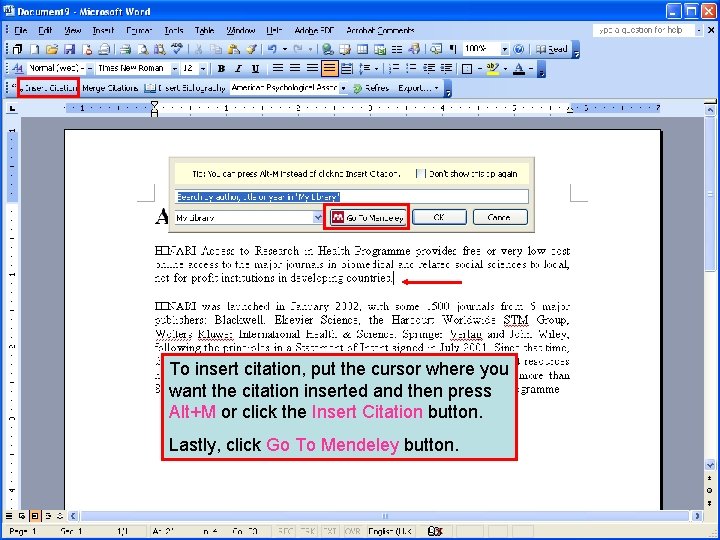Viewport: 720px width, 540px height.
Task: Open the Times New Roman font dropdown
Action: point(174,68)
